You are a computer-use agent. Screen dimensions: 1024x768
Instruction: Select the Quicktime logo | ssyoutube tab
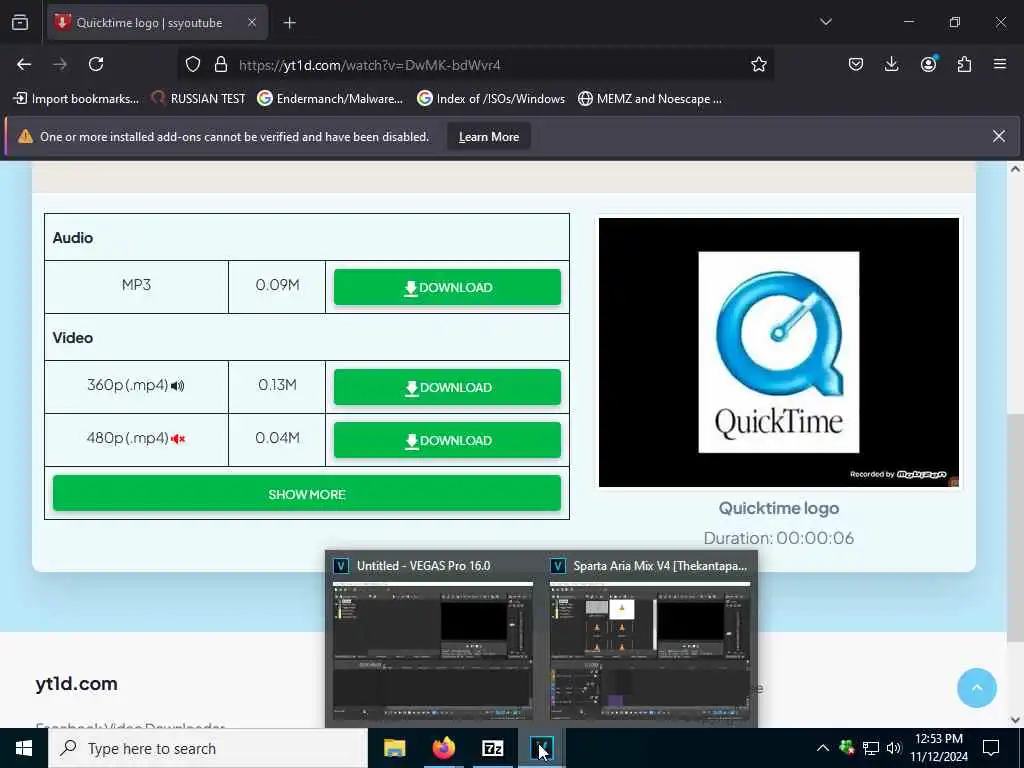(157, 23)
